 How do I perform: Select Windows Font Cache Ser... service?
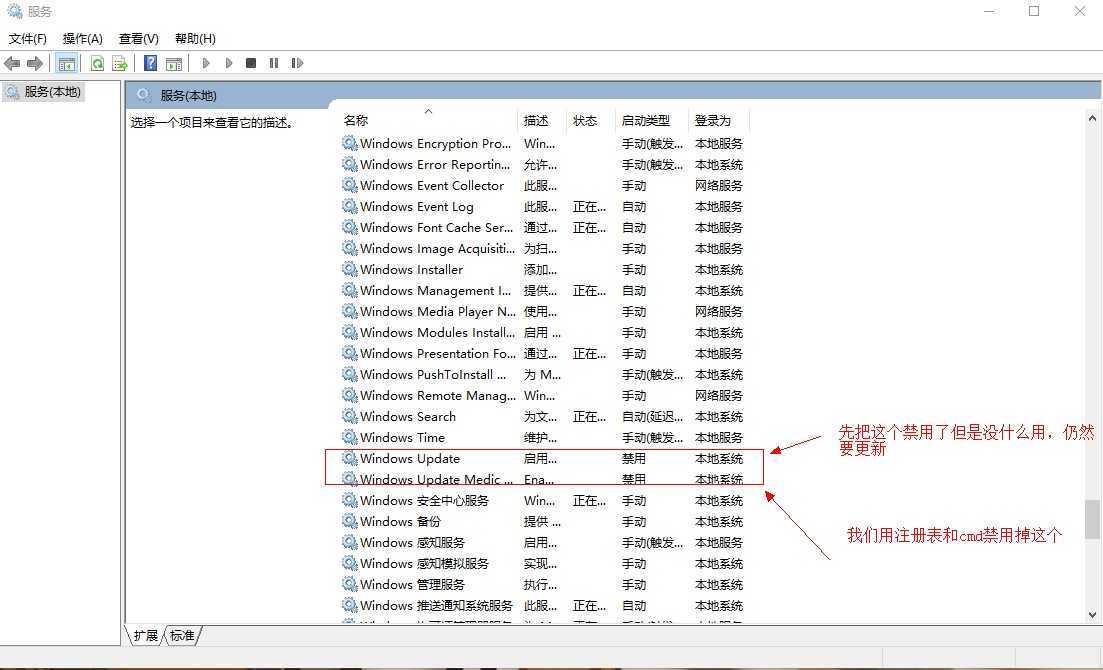click(x=542, y=228)
